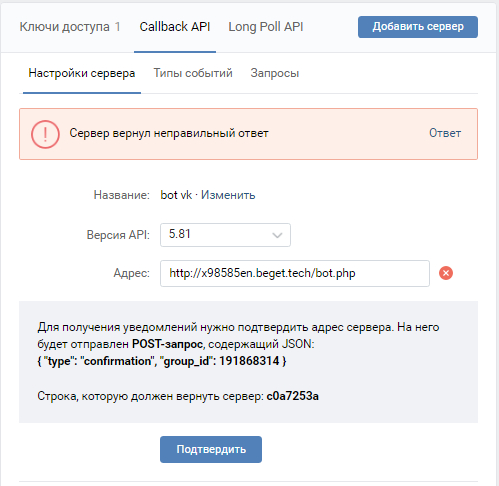Focus the Адрес server URL input field
This screenshot has width=499, height=486.
[x=295, y=273]
